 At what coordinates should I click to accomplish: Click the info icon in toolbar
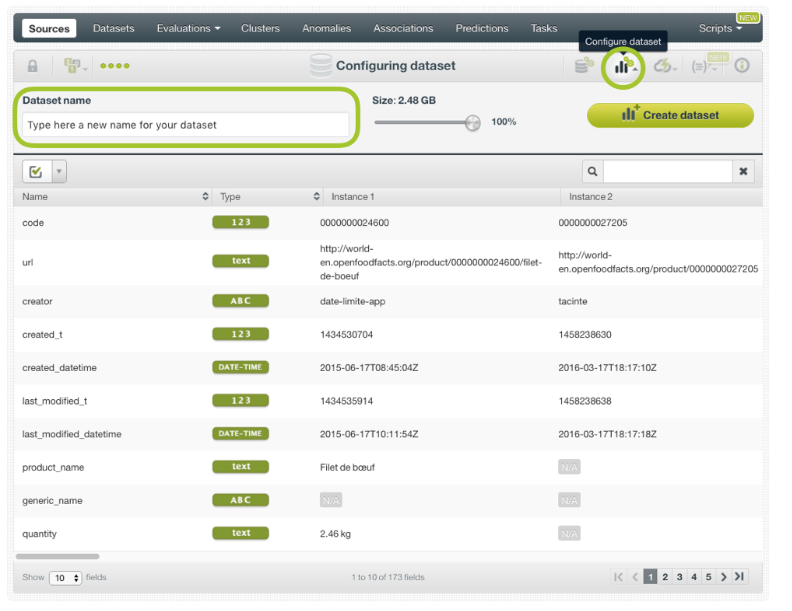point(741,66)
